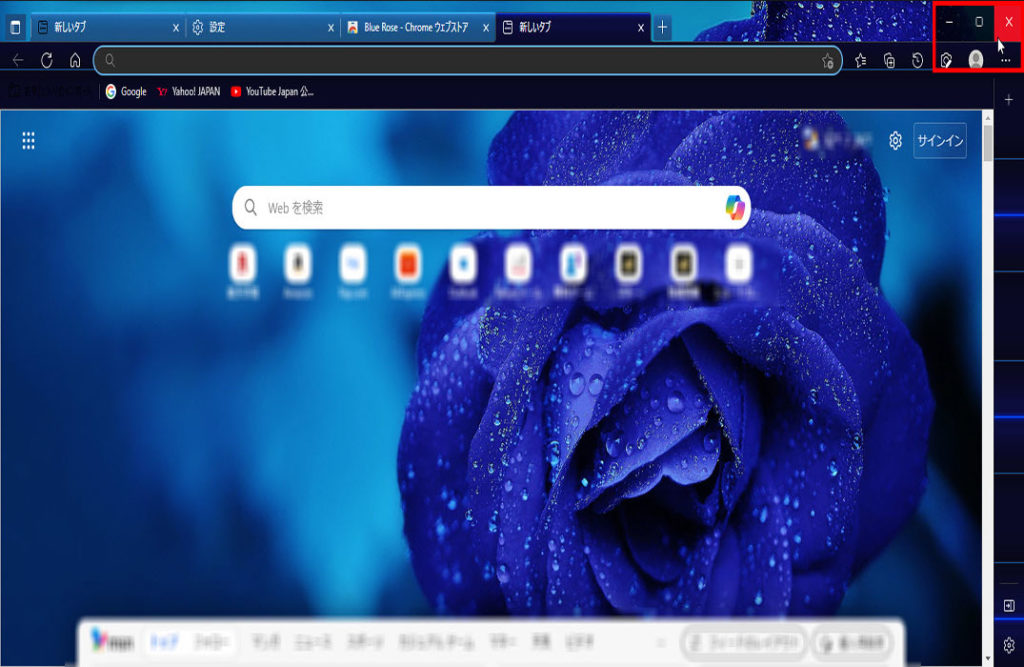The height and width of the screenshot is (667, 1024).
Task: Click the Refresh page icon
Action: click(x=46, y=60)
